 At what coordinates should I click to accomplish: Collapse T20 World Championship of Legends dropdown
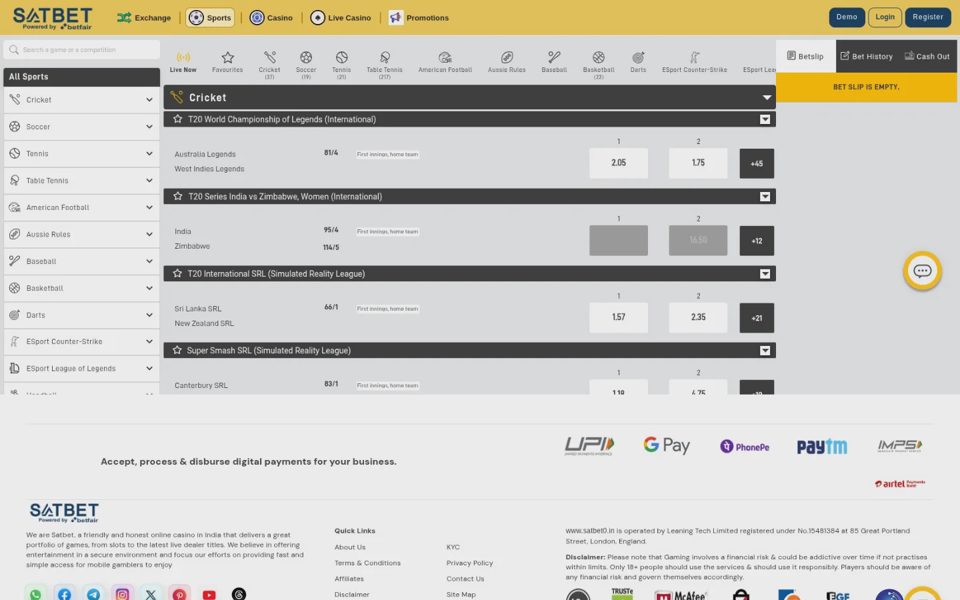(x=765, y=119)
